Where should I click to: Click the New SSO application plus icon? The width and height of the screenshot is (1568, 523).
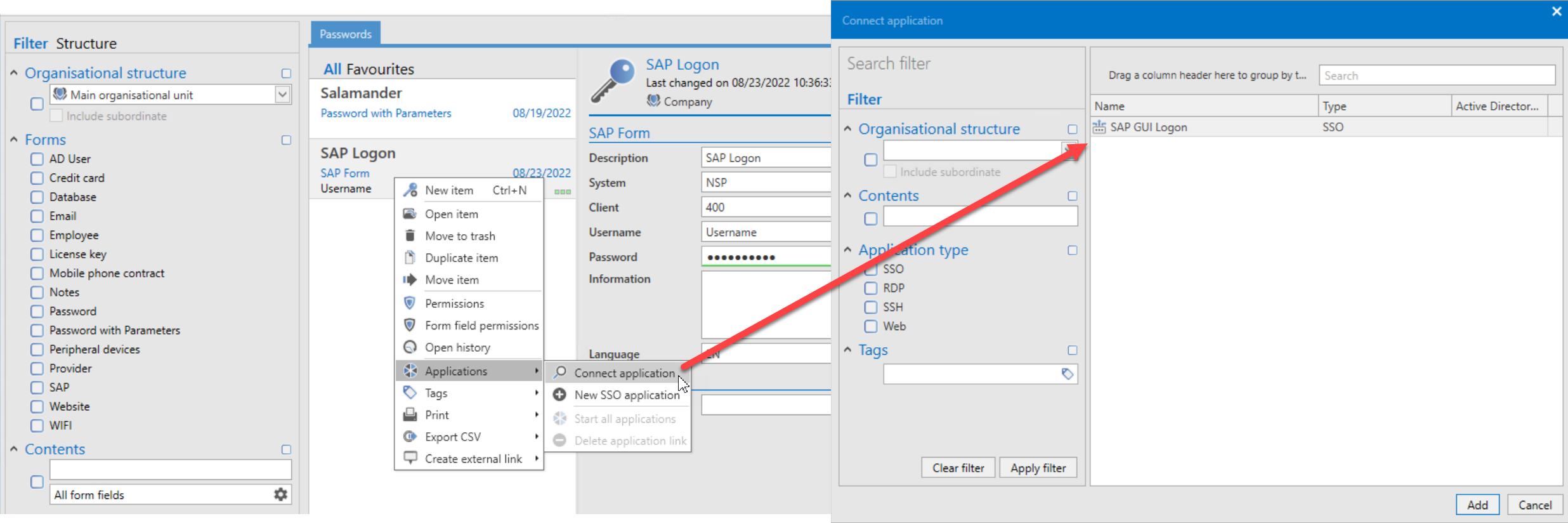559,395
